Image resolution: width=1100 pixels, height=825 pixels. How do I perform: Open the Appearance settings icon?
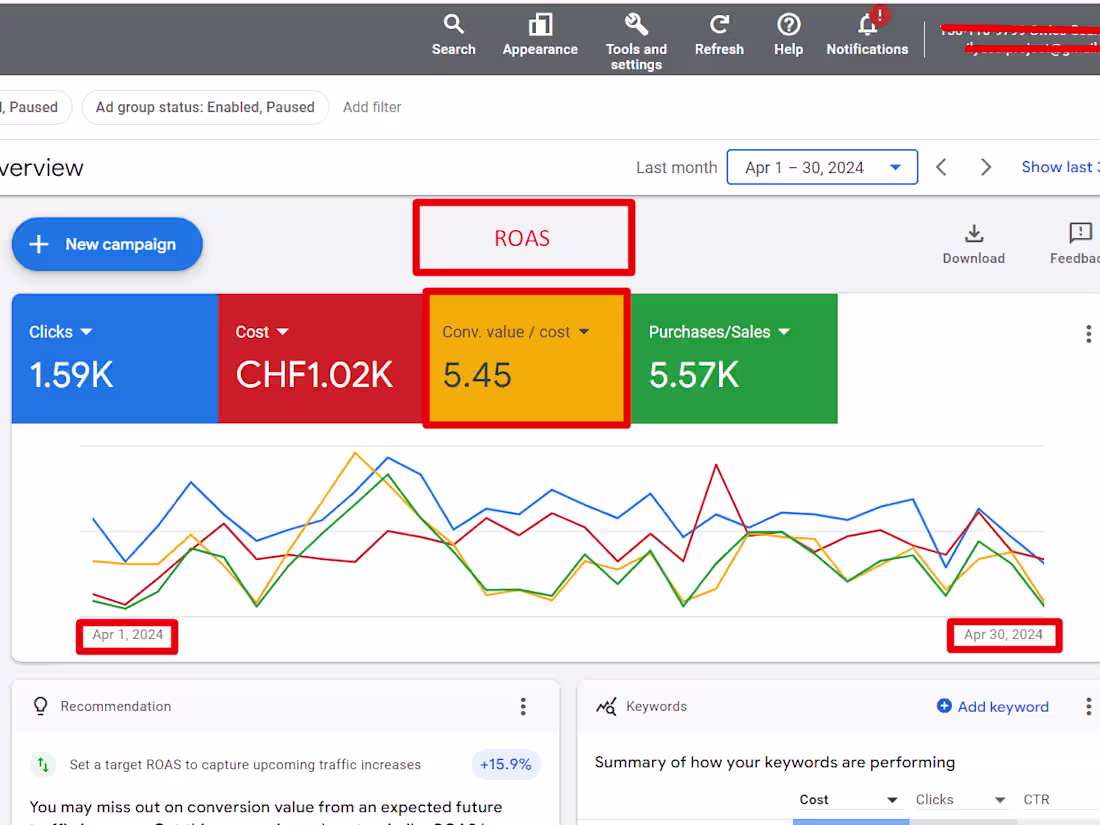coord(539,35)
